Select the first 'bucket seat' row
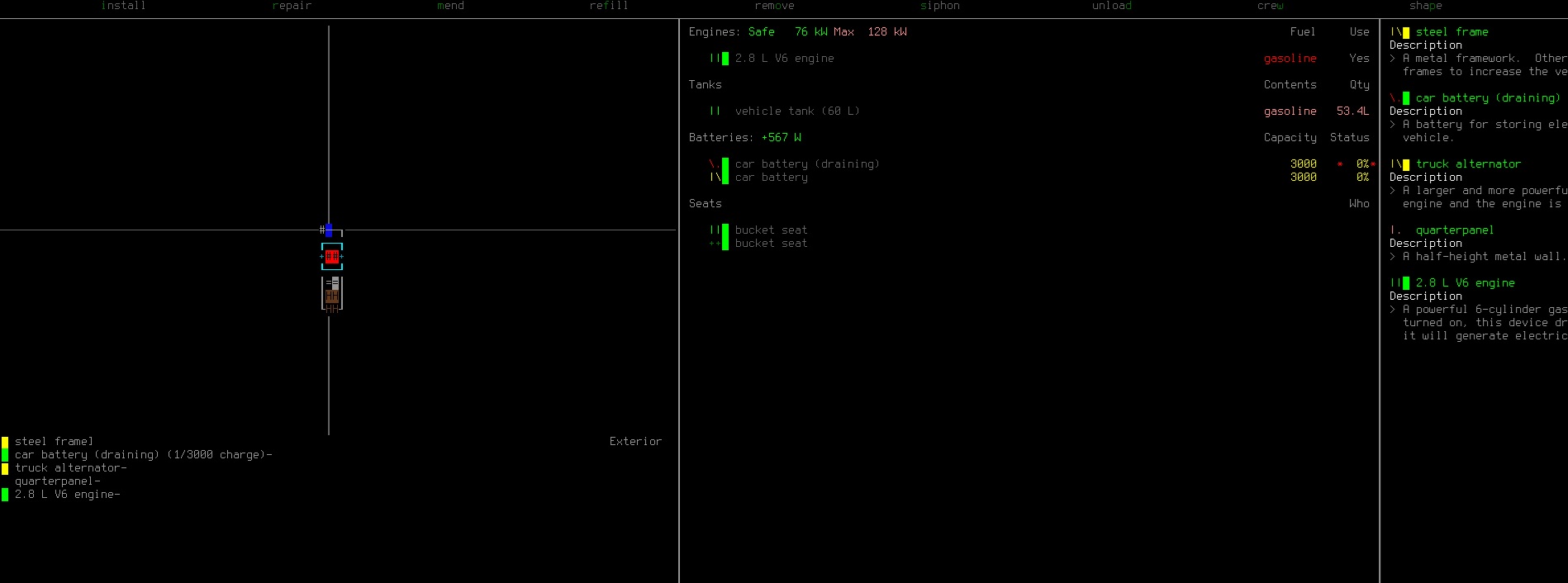Viewport: 1568px width, 583px height. tap(772, 230)
